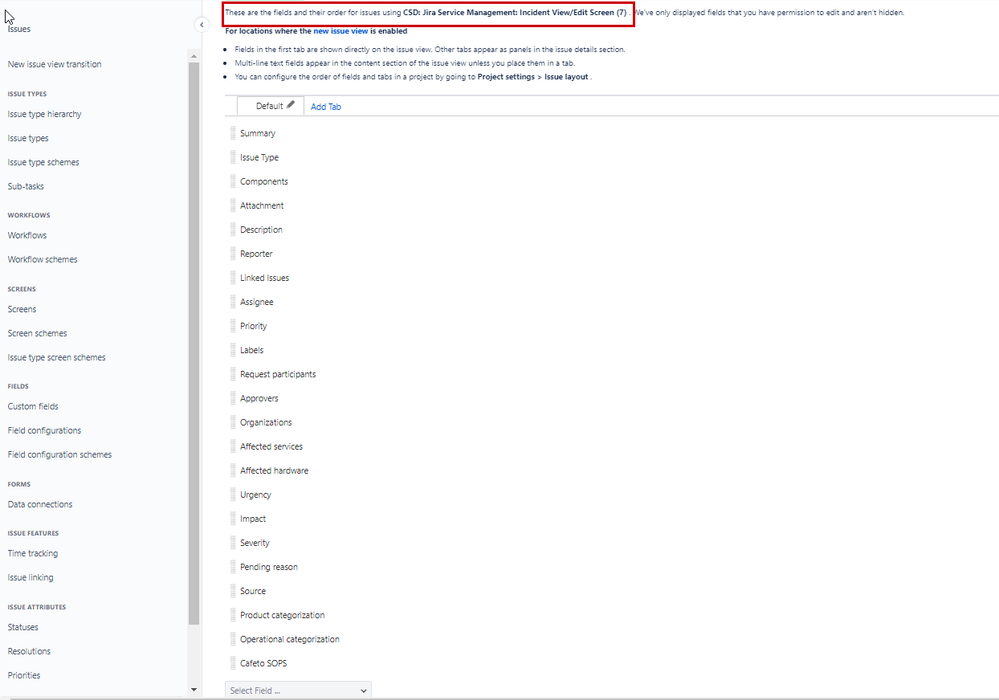This screenshot has width=999, height=700.
Task: Open Priorities page
Action: click(24, 676)
